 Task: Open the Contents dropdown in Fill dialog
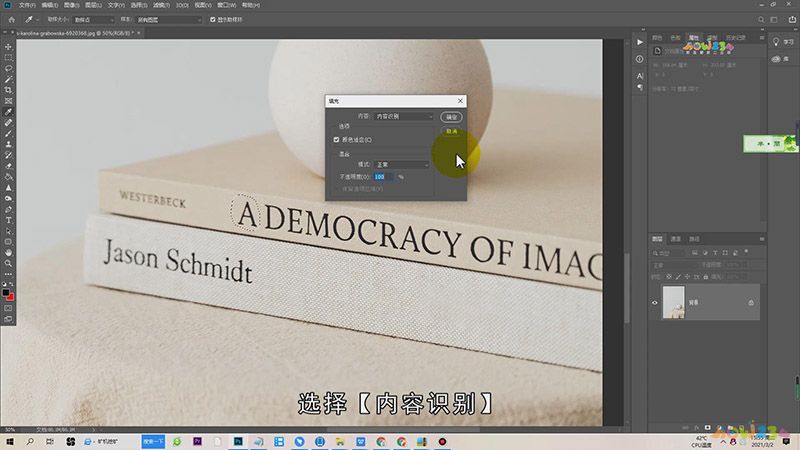[404, 116]
